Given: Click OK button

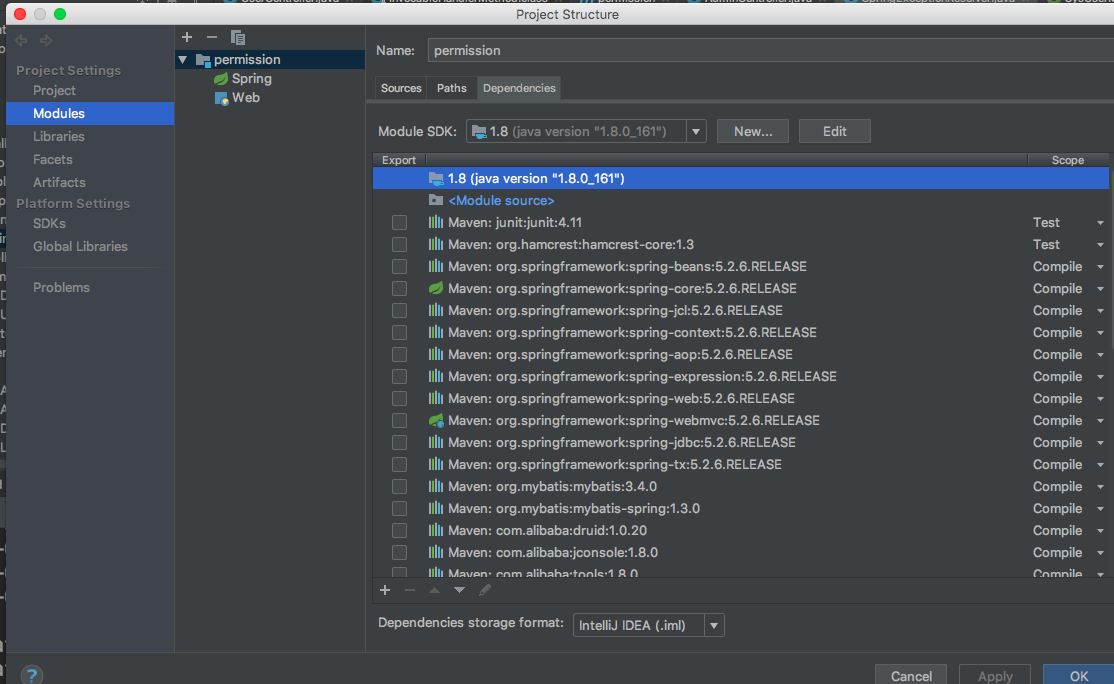Looking at the screenshot, I should pos(1078,675).
